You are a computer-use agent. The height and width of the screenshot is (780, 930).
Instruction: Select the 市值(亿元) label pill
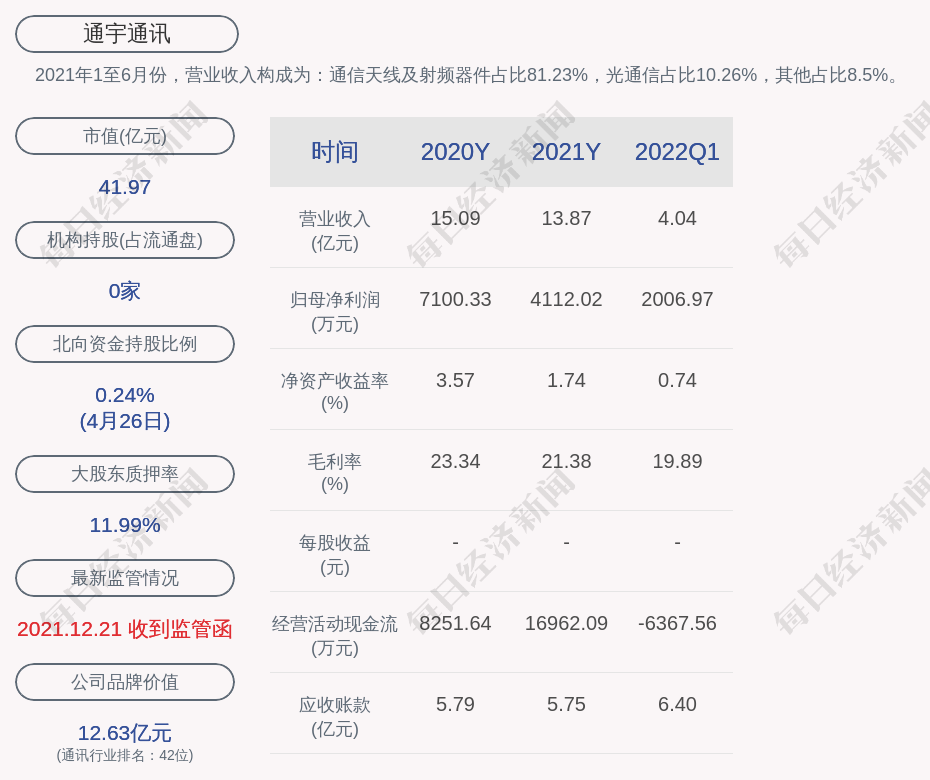125,136
